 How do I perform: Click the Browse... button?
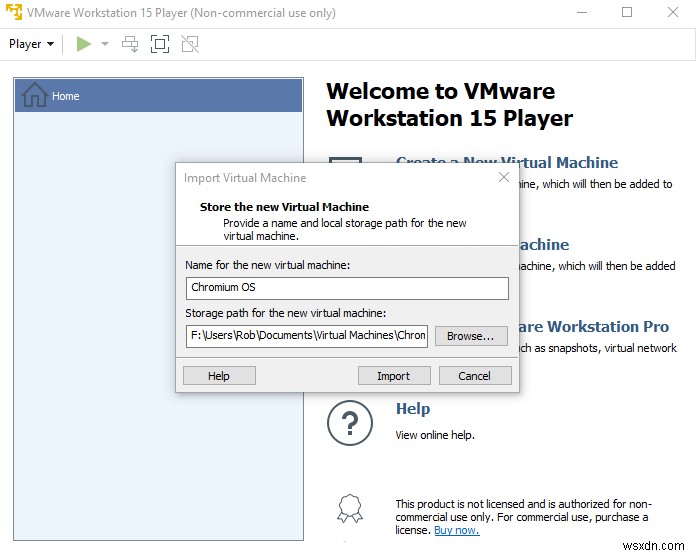pos(471,336)
